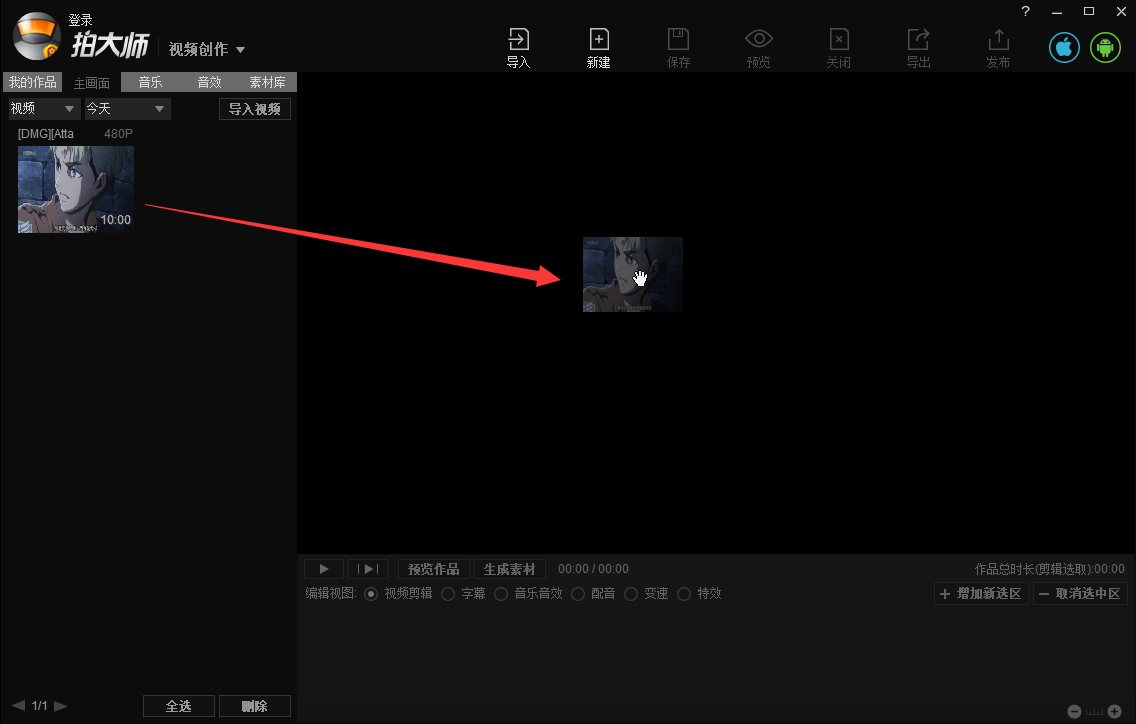Select the 新建 new project icon
1136x724 pixels.
coord(598,46)
